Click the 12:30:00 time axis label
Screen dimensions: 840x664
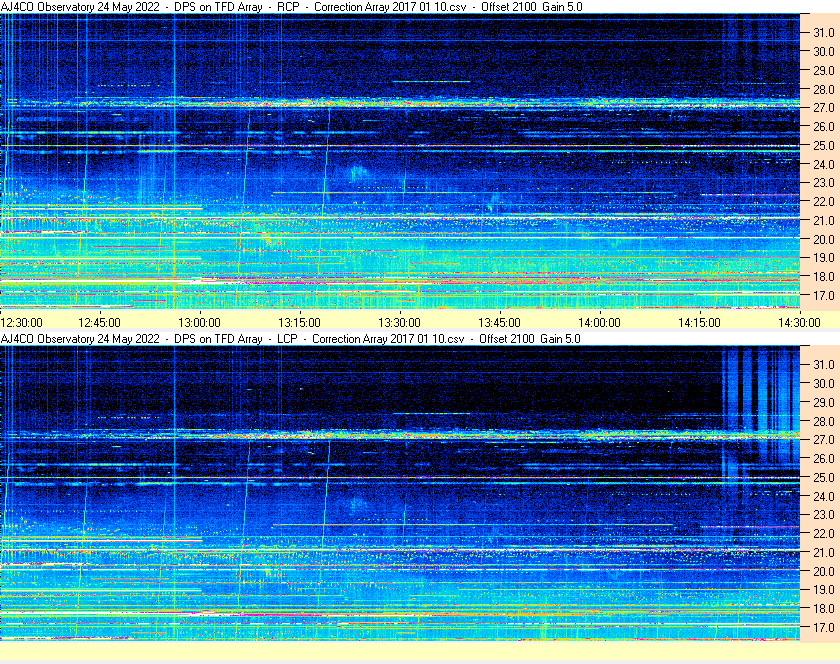[21, 323]
